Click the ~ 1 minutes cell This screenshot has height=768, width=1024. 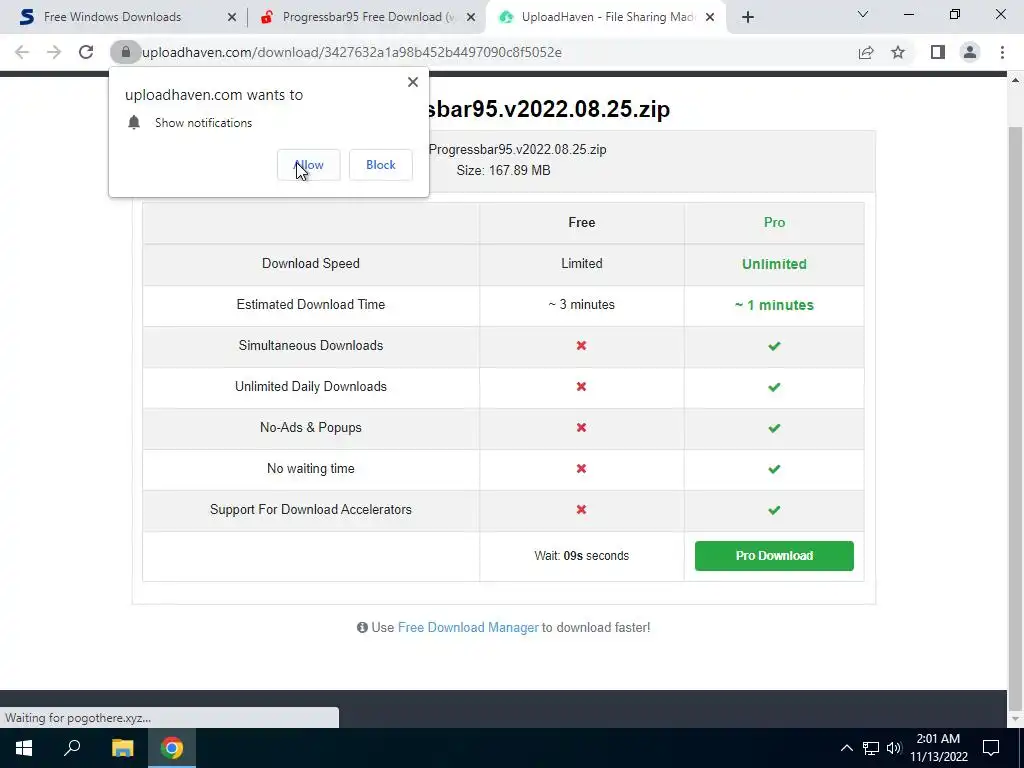(775, 305)
